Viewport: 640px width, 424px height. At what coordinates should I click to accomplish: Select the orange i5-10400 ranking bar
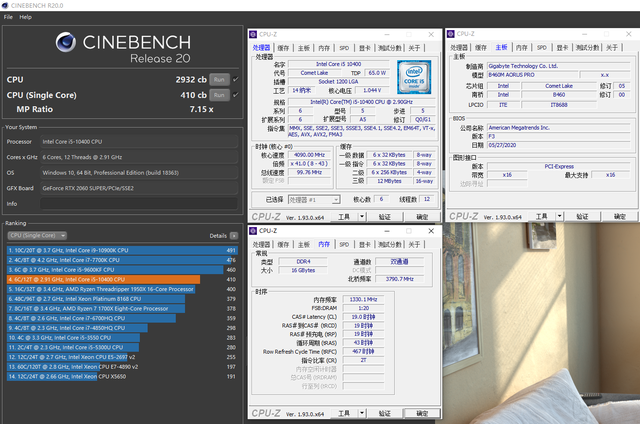click(x=104, y=280)
